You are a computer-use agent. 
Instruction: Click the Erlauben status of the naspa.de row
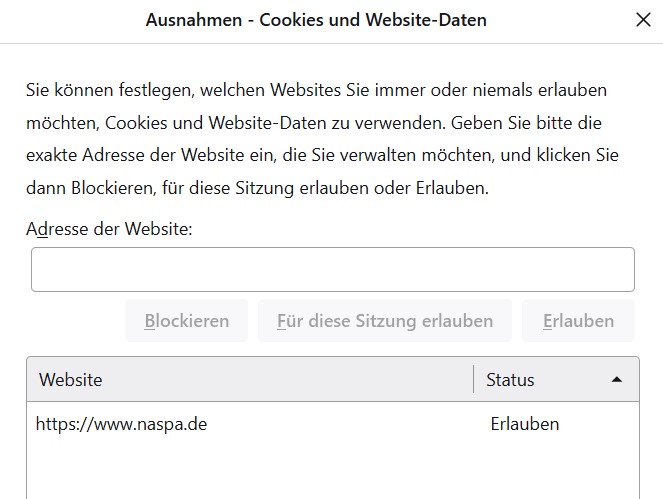click(x=524, y=424)
